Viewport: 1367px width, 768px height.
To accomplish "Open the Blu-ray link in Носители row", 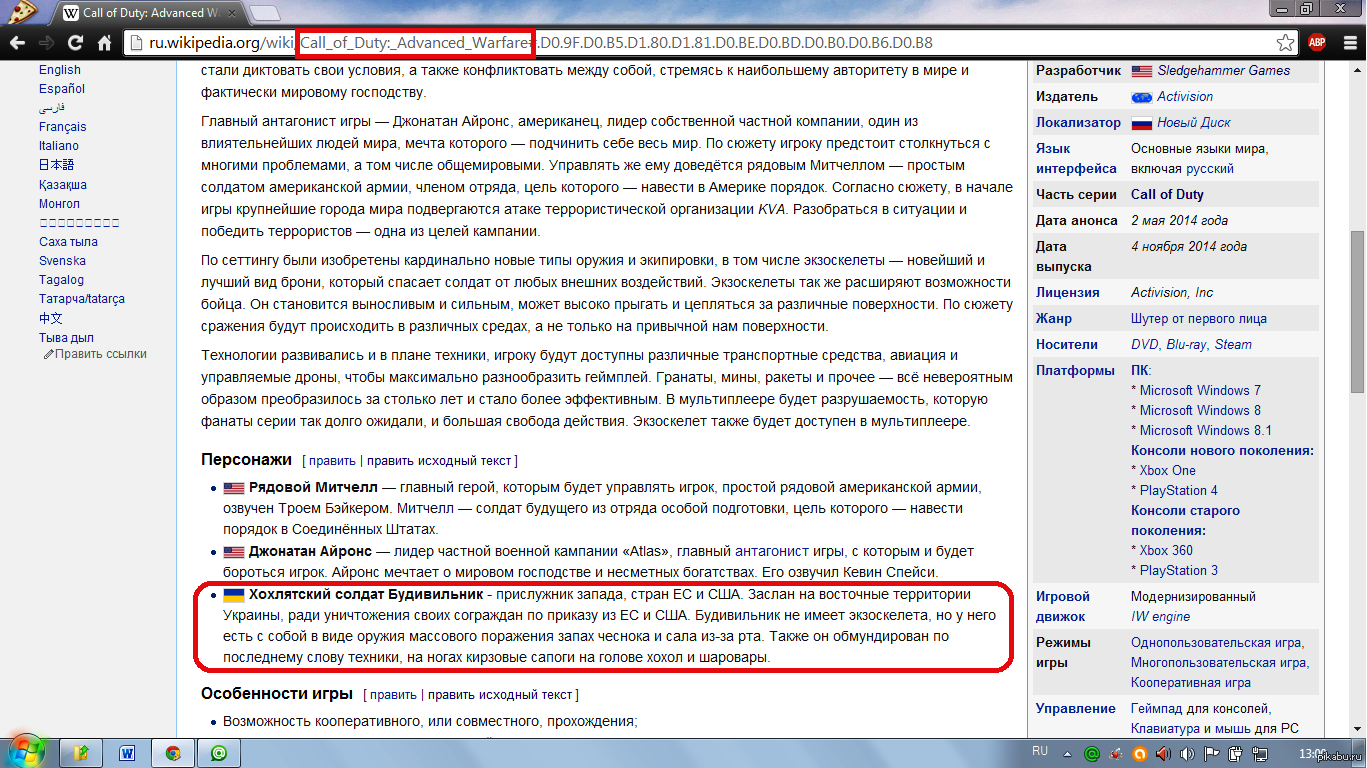I will (1186, 345).
